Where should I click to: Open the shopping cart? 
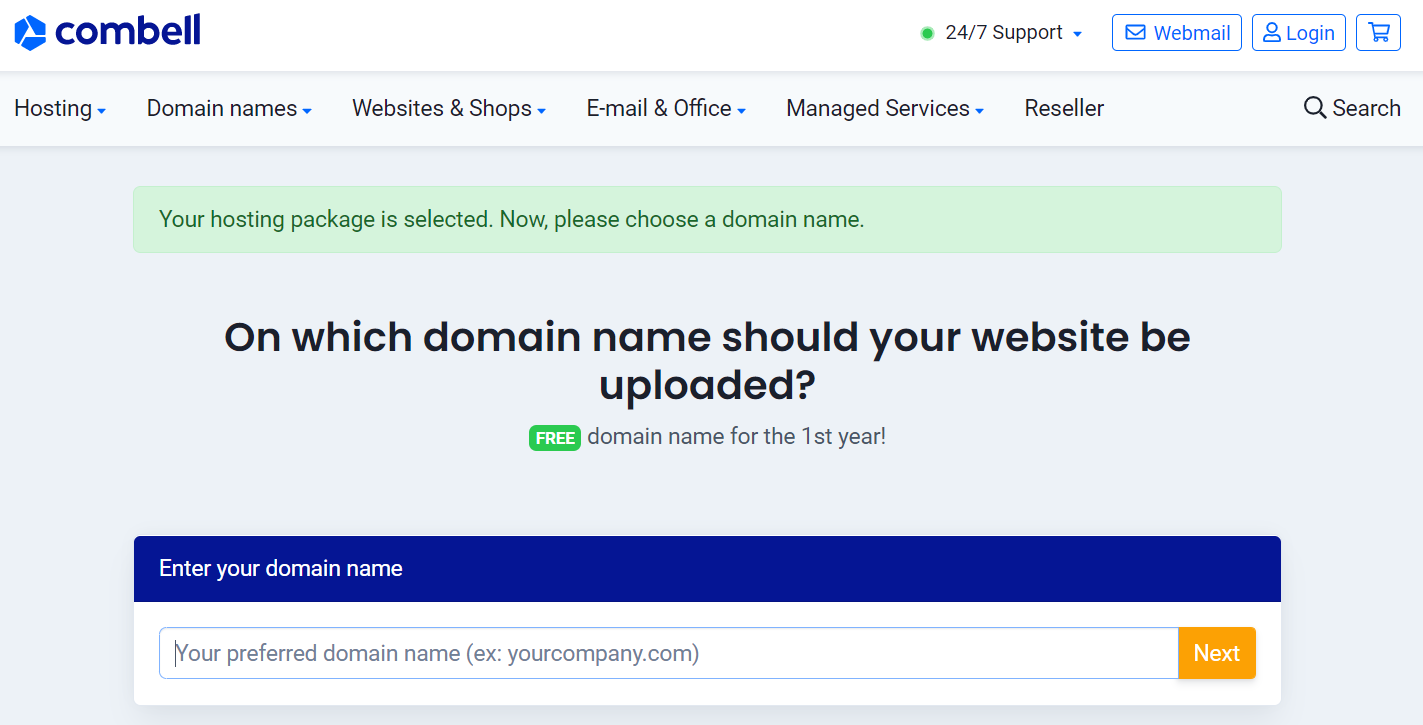pyautogui.click(x=1378, y=32)
